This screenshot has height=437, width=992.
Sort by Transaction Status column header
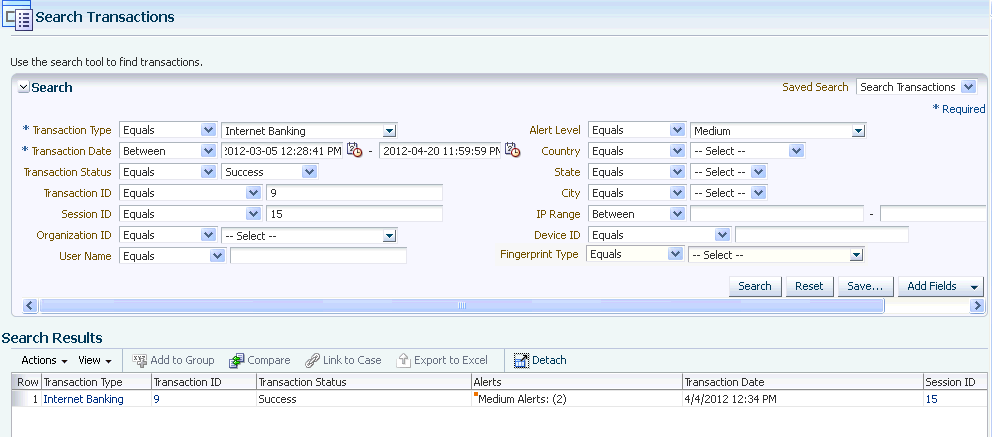click(364, 382)
